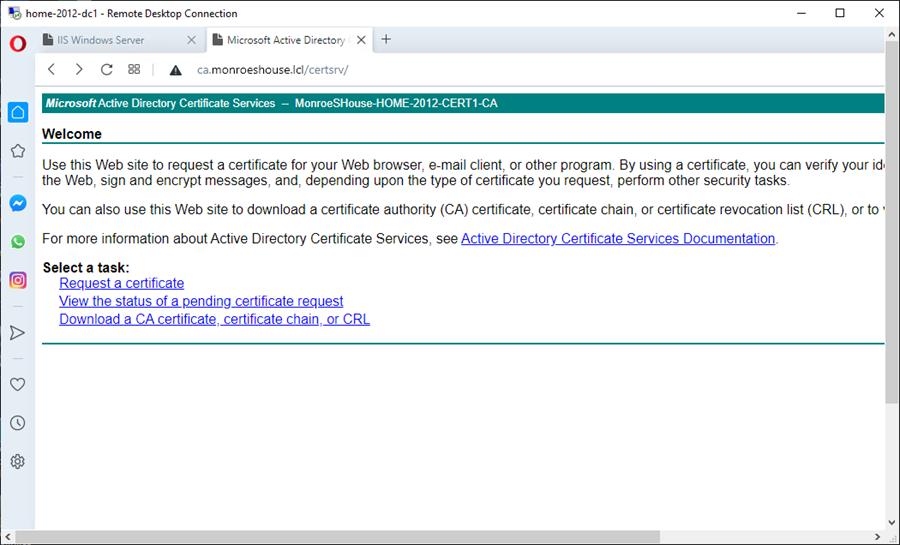The image size is (900, 545).
Task: Open WhatsApp in sidebar
Action: tap(18, 242)
